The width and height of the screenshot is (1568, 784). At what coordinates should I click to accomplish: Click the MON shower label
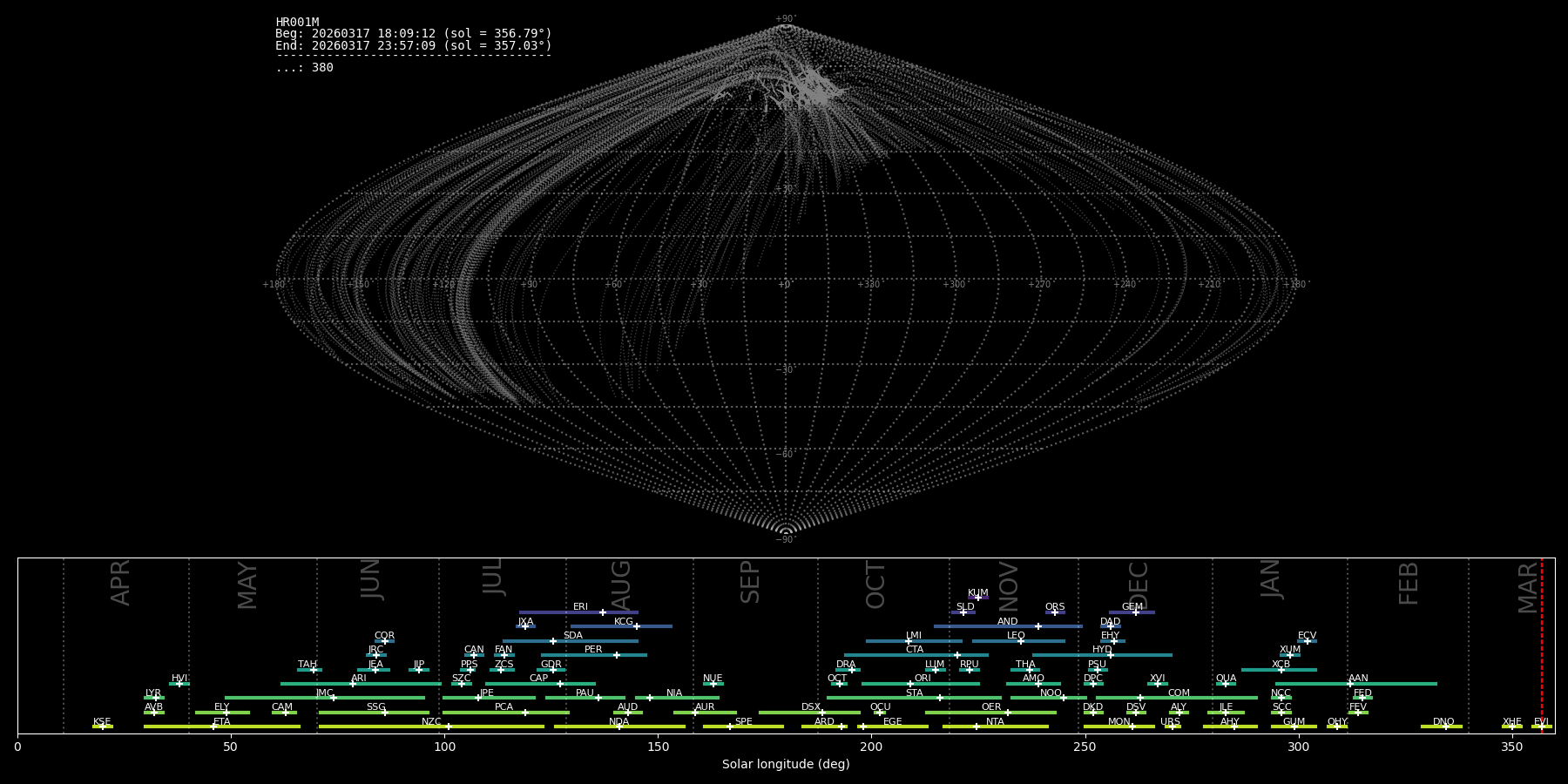[x=1119, y=722]
